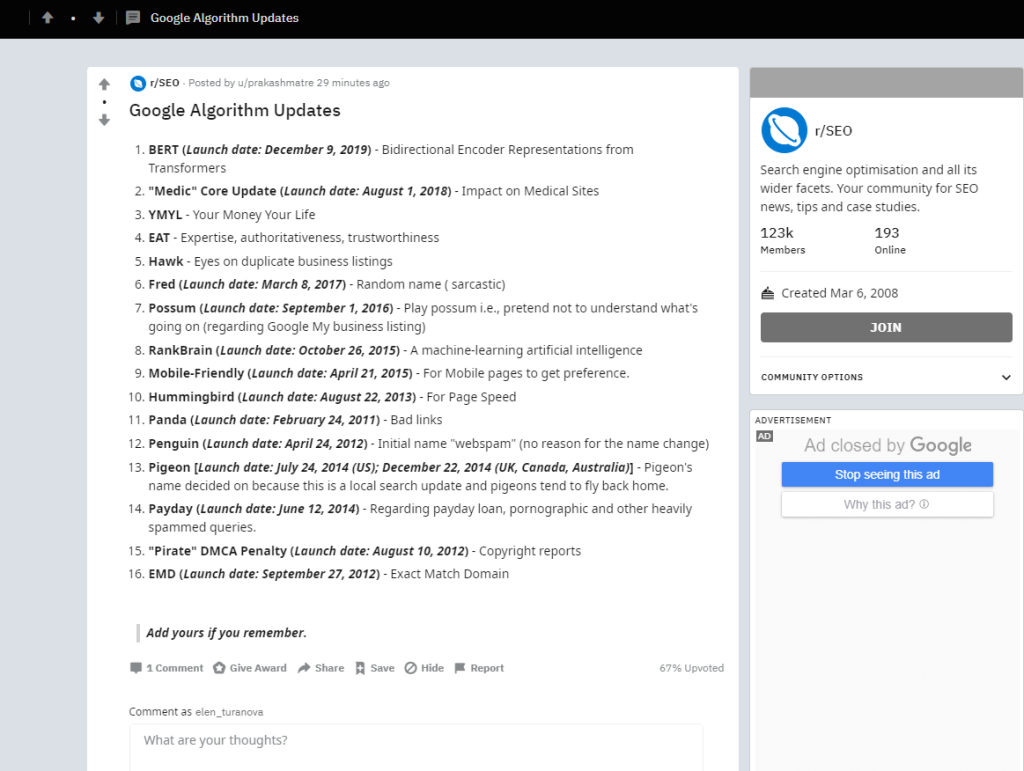Screen dimensions: 1024x771
Task: Upvote the Google Algorithm Updates post
Action: (x=104, y=84)
